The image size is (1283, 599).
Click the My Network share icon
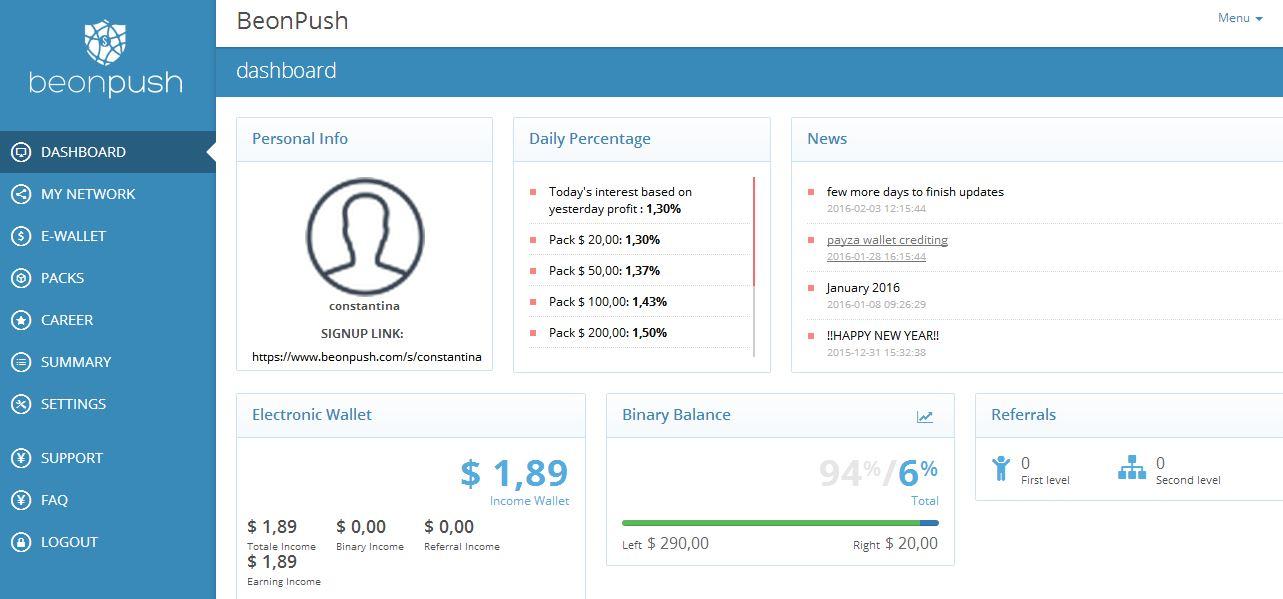21,194
